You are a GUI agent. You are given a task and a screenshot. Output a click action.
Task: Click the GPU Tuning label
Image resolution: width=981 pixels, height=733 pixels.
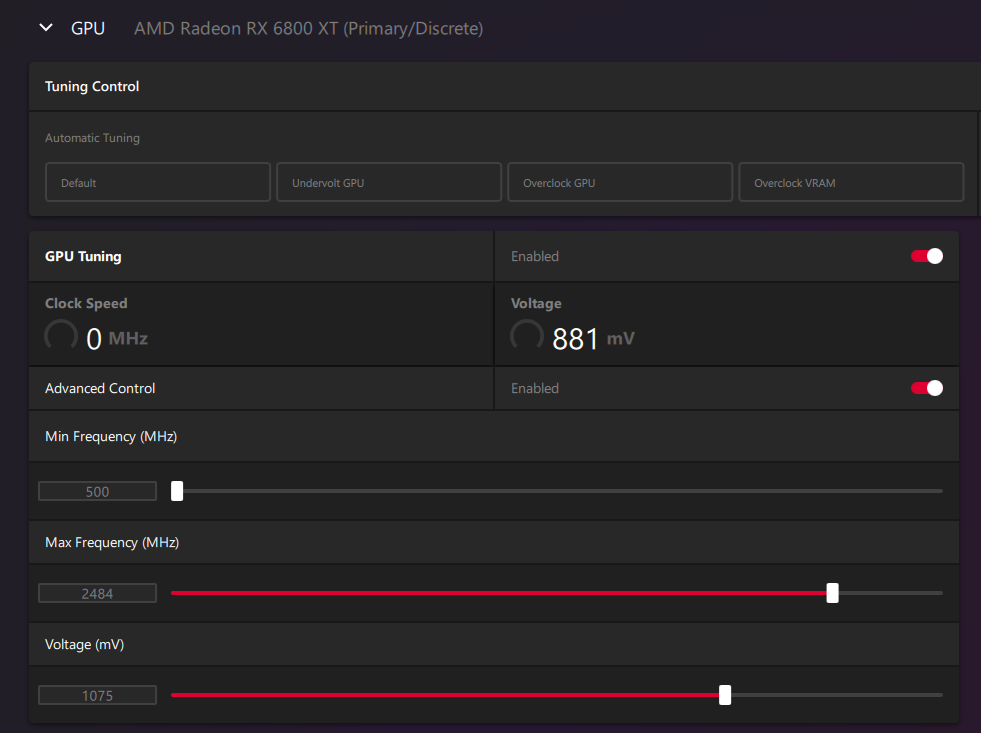(x=83, y=256)
